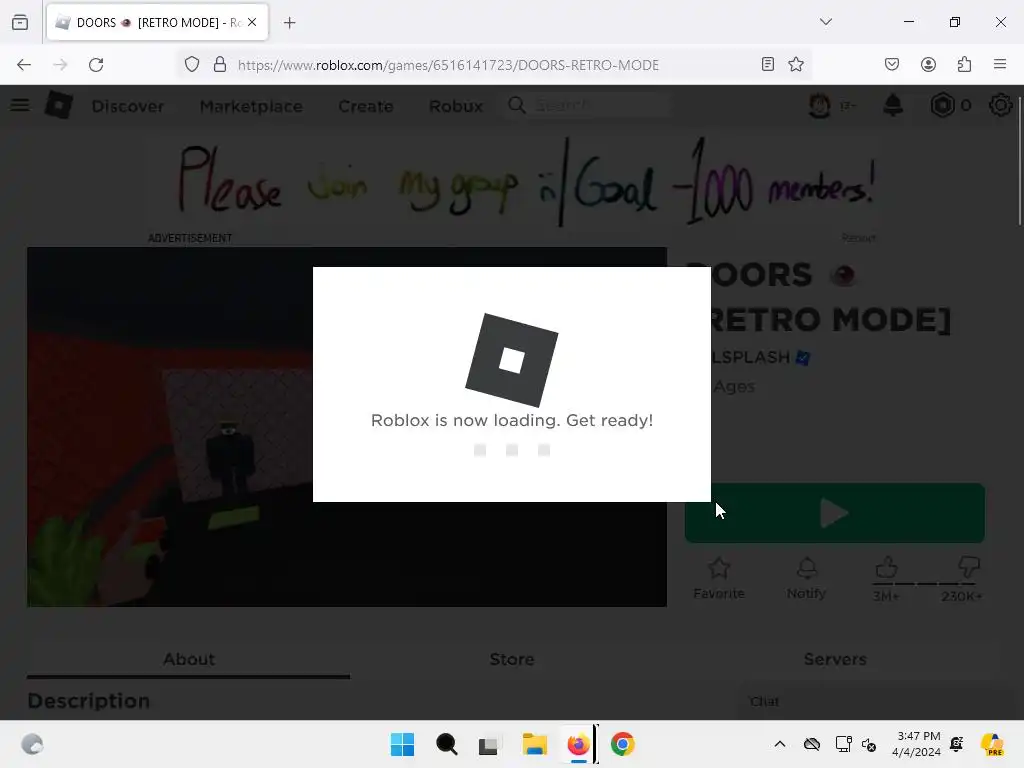
Task: Click the Report ad link
Action: pos(858,238)
